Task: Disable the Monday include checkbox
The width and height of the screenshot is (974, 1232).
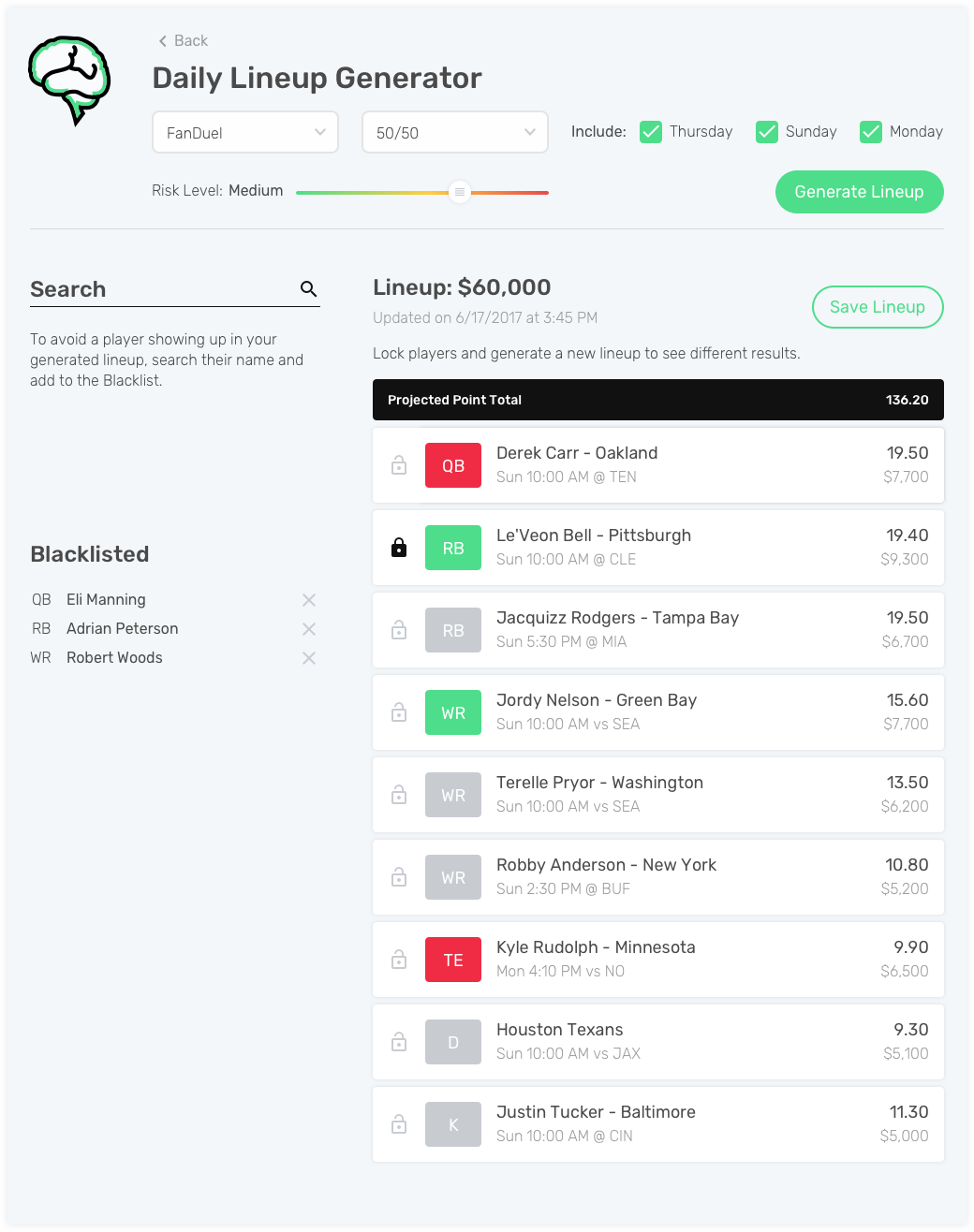Action: 871,132
